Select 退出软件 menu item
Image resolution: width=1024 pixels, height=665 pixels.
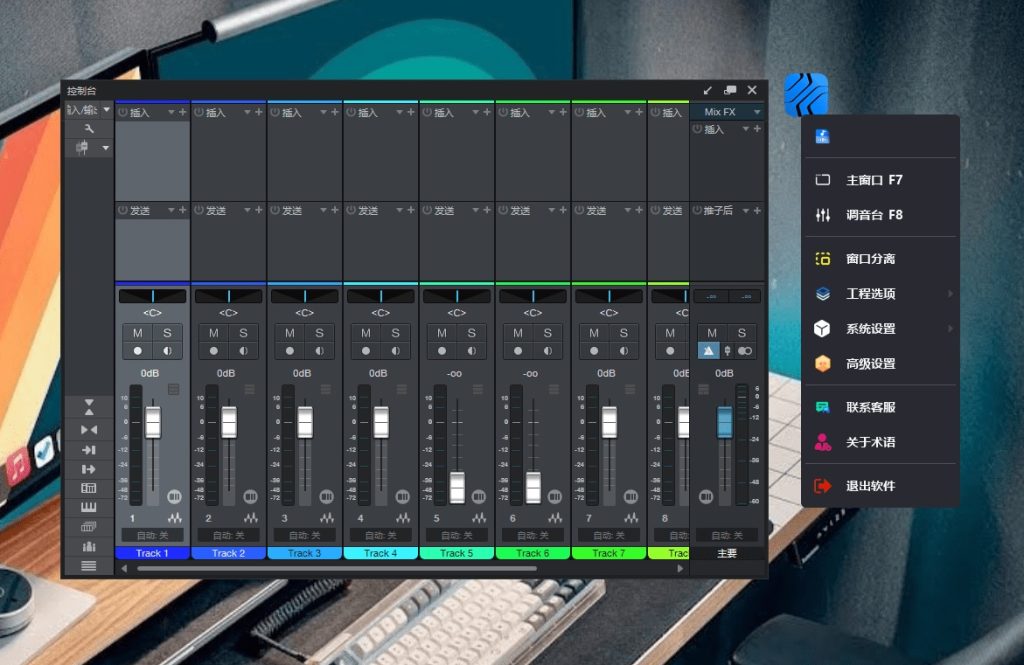click(880, 486)
